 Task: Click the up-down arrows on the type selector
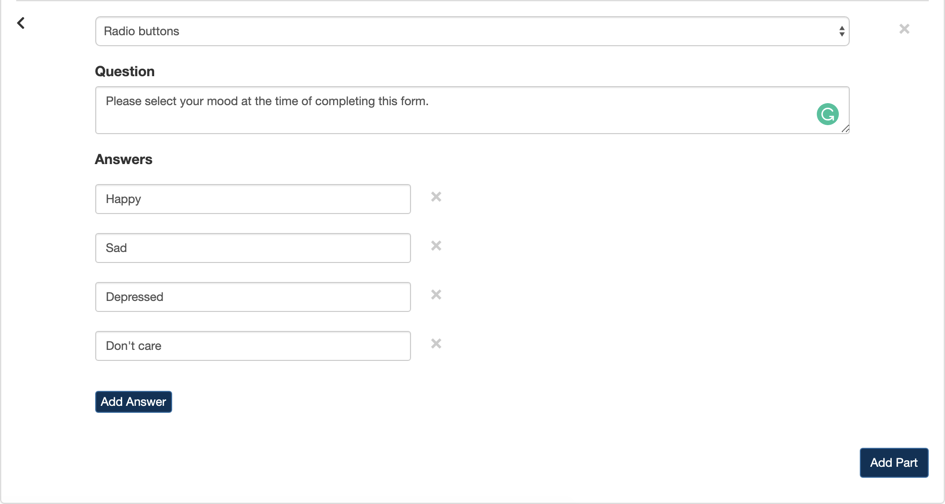pos(841,31)
